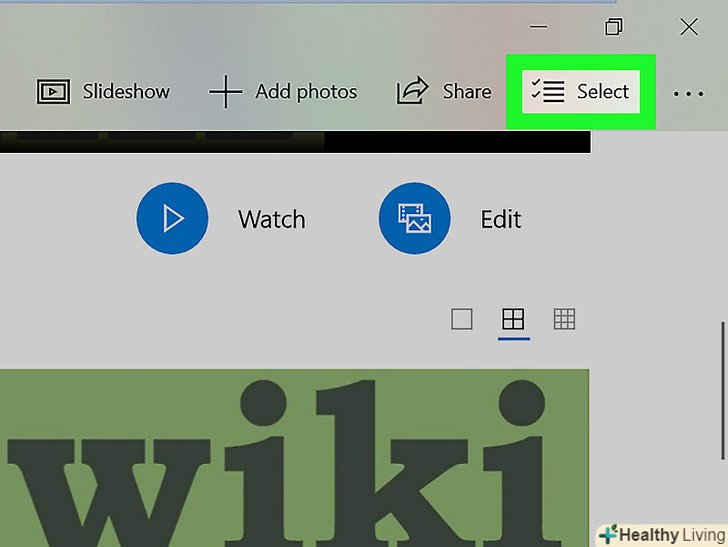Click the Select button in the toolbar
Image resolution: width=728 pixels, height=547 pixels.
pos(581,91)
